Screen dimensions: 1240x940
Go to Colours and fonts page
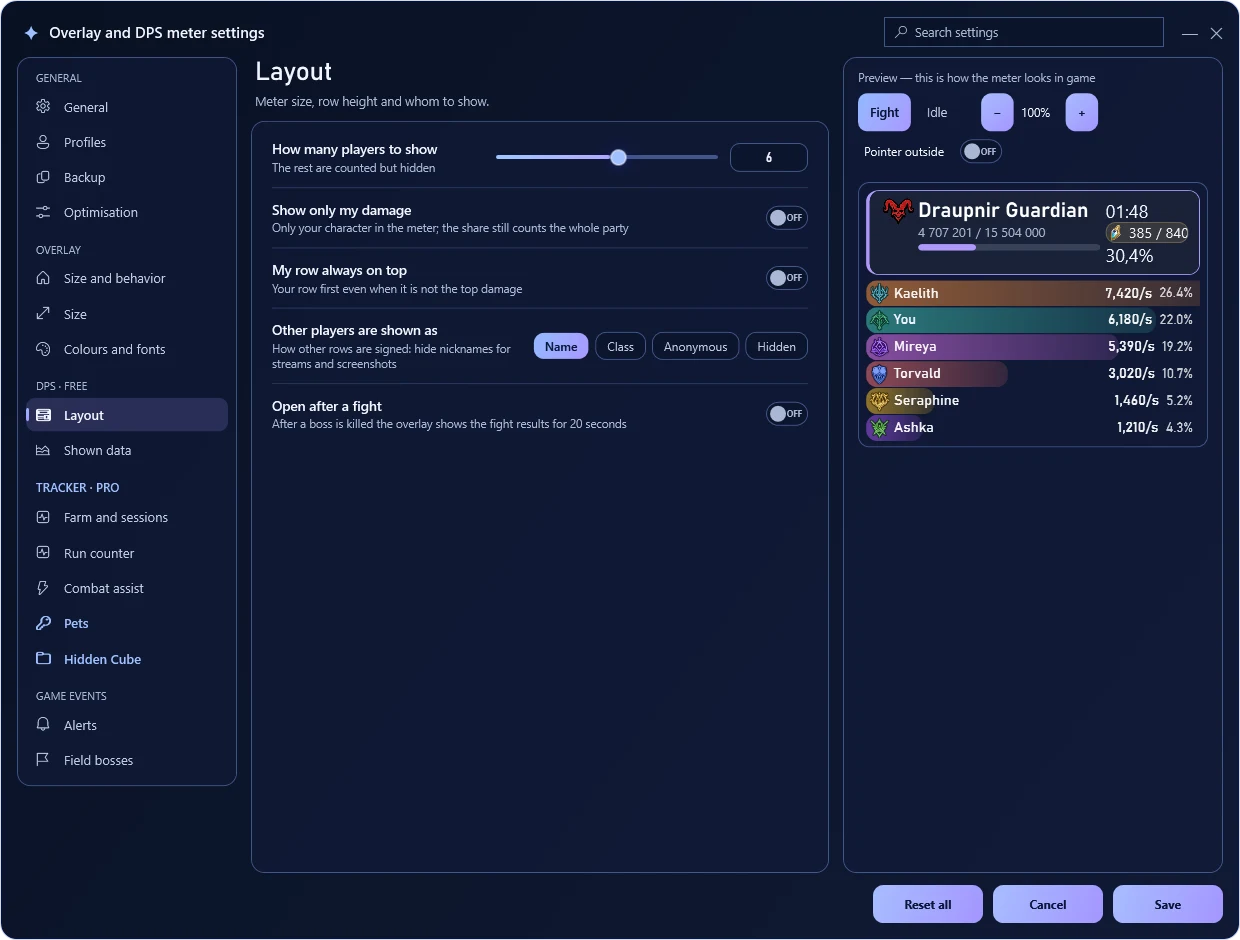click(x=127, y=349)
